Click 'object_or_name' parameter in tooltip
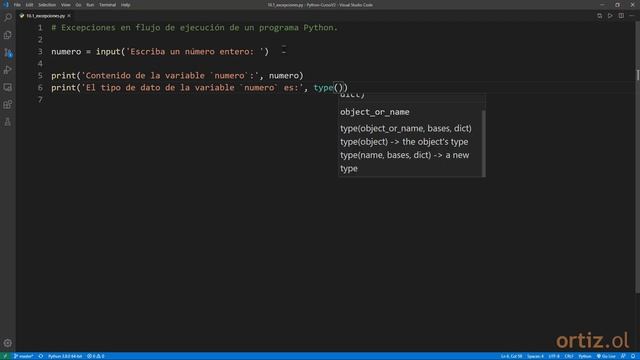640x360 pixels. pyautogui.click(x=375, y=112)
